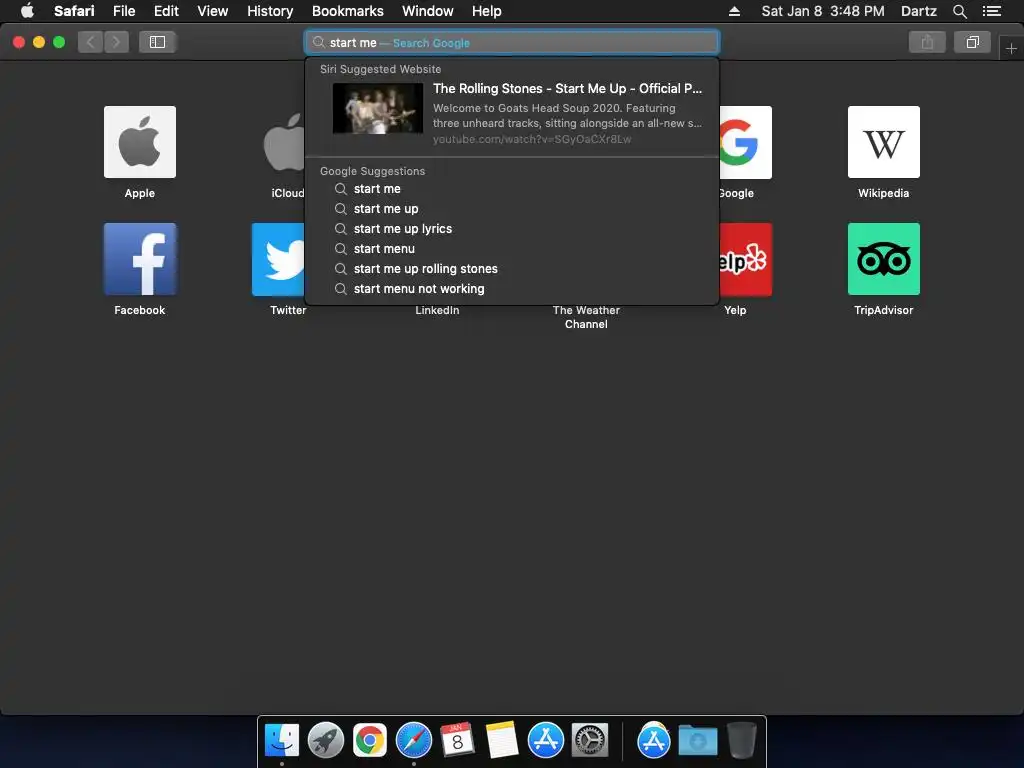The width and height of the screenshot is (1024, 768).
Task: Click Safari compass icon in the Dock
Action: pos(414,740)
